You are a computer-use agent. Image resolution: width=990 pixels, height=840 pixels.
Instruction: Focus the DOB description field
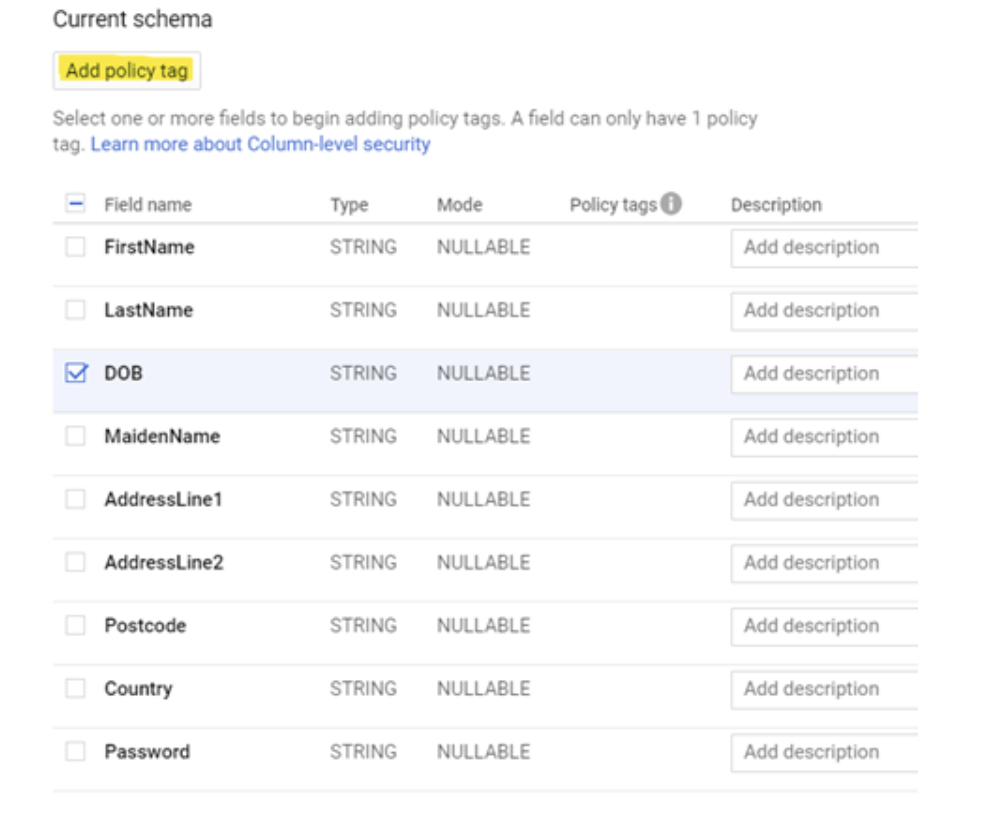coord(823,374)
